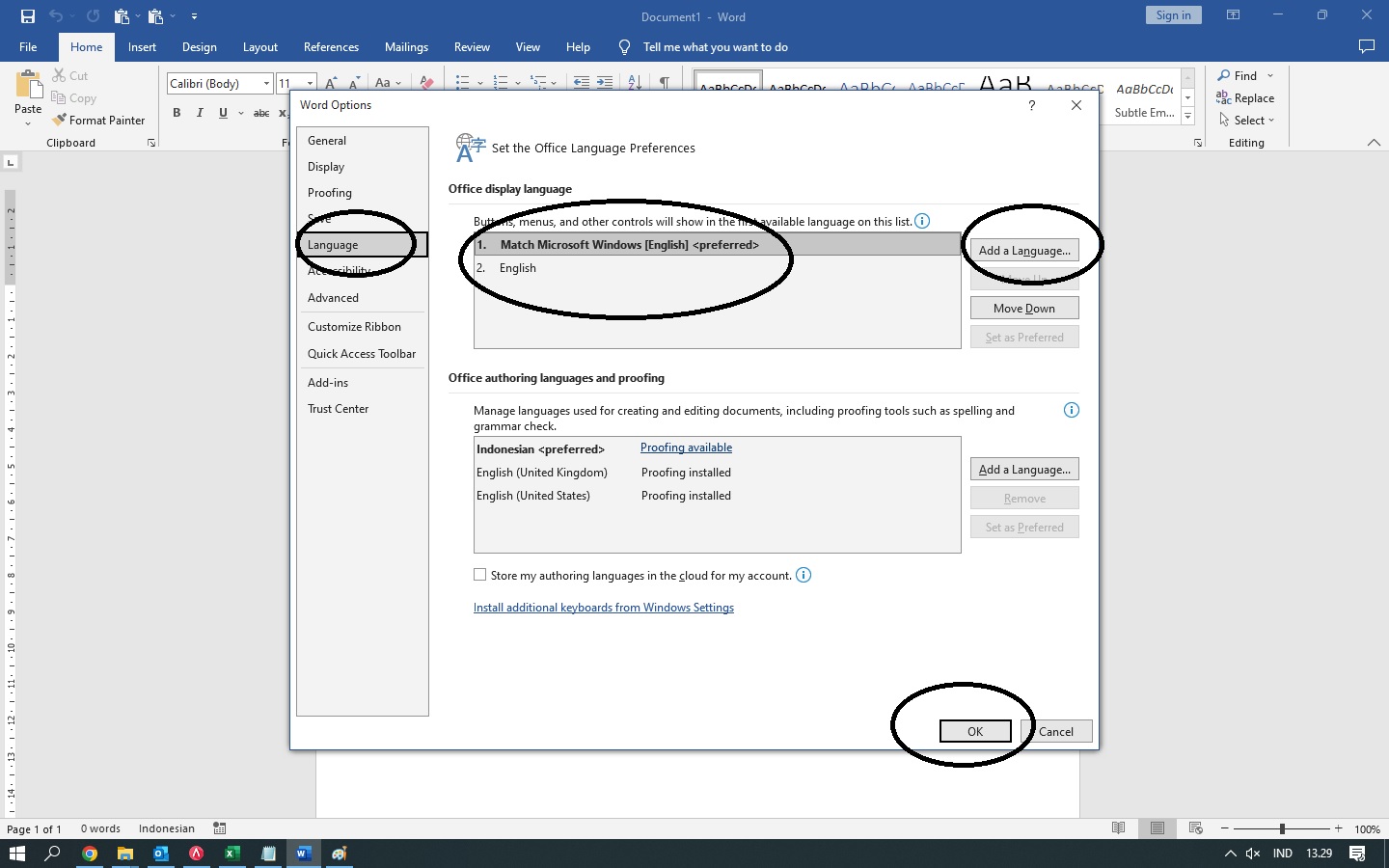This screenshot has width=1389, height=868.
Task: Open Install additional keyboards from Windows Settings link
Action: [x=604, y=608]
